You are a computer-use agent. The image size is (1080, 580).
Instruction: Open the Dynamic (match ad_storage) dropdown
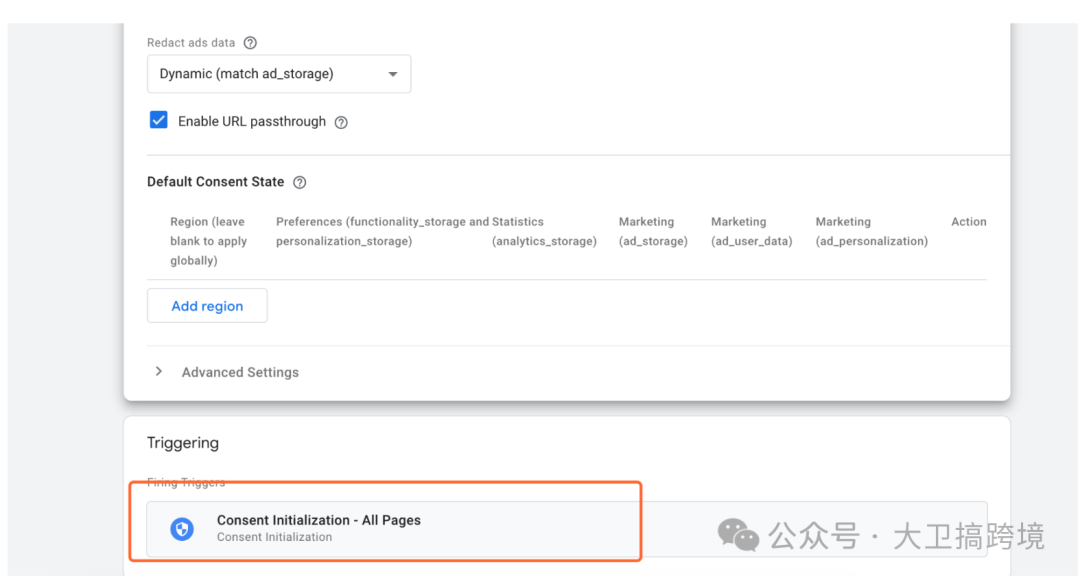pyautogui.click(x=278, y=74)
